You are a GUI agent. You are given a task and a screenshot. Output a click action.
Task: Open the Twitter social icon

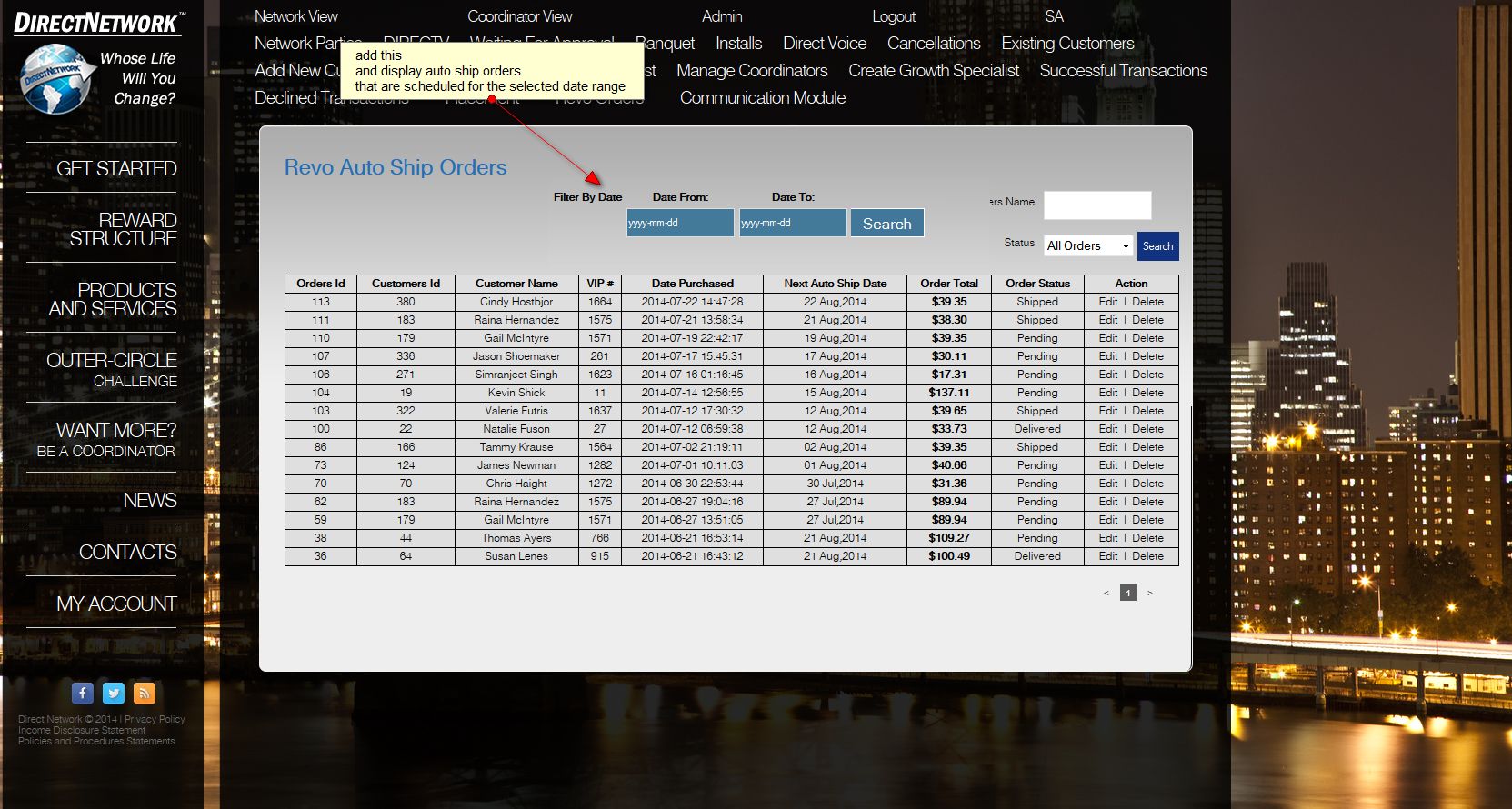click(x=114, y=693)
